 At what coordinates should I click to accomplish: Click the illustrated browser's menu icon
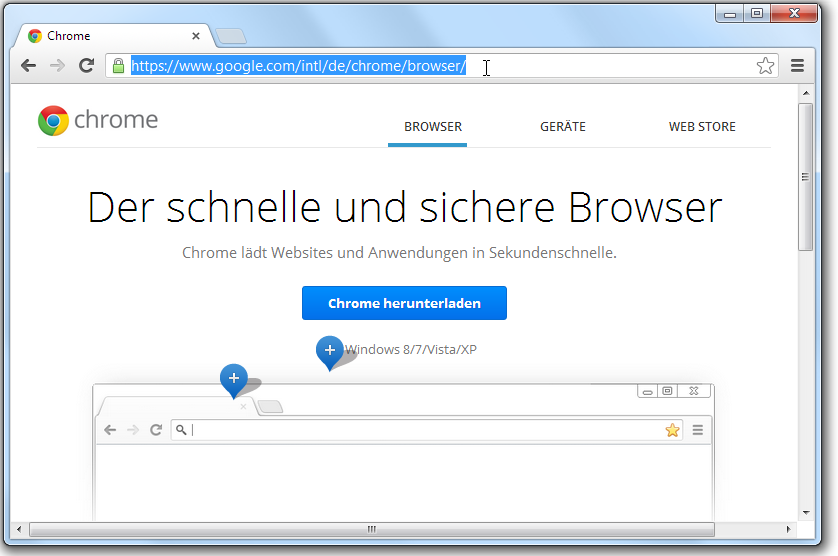697,430
